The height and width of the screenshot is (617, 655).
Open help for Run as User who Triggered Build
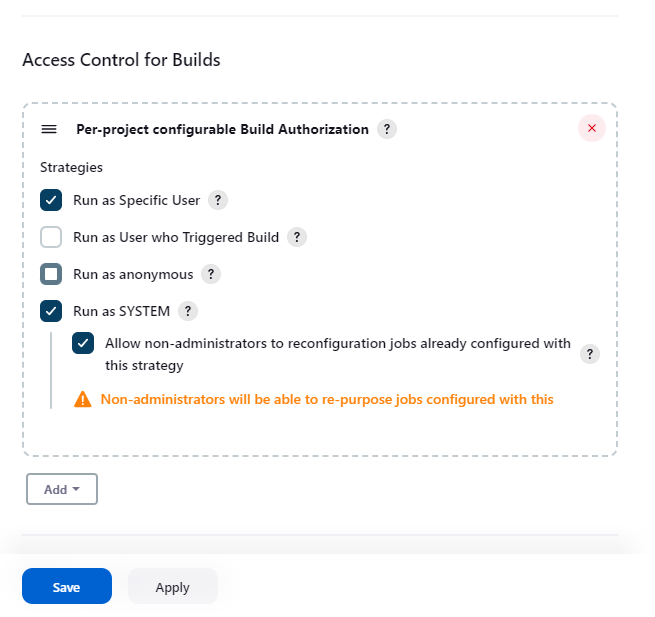tap(297, 237)
